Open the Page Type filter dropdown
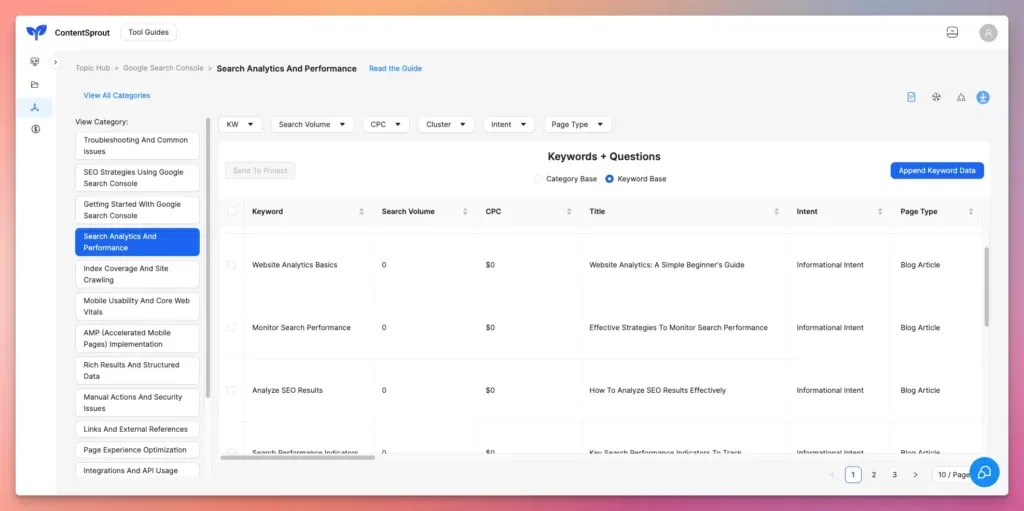1024x511 pixels. click(577, 125)
